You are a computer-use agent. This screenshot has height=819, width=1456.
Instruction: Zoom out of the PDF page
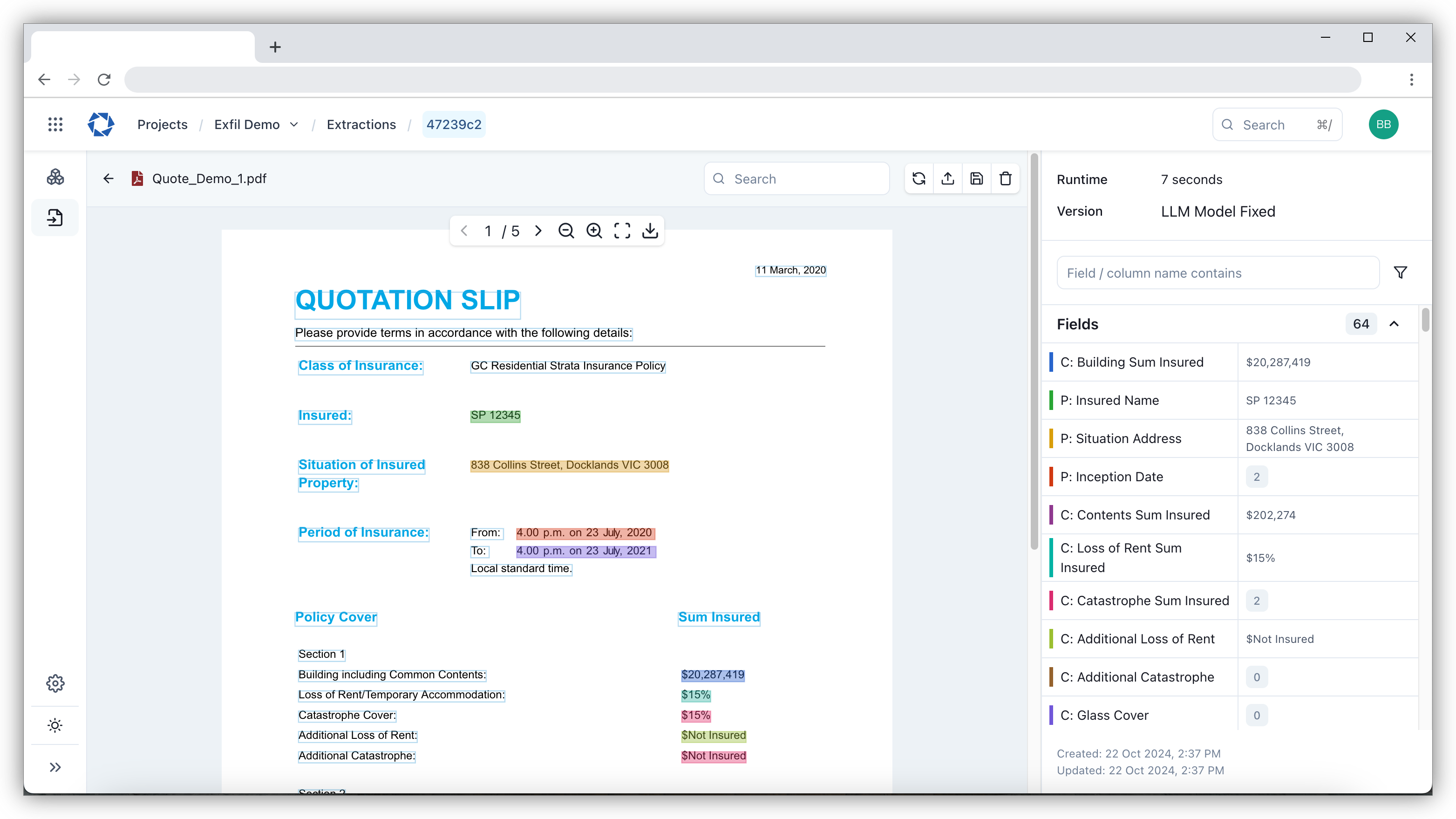[566, 231]
